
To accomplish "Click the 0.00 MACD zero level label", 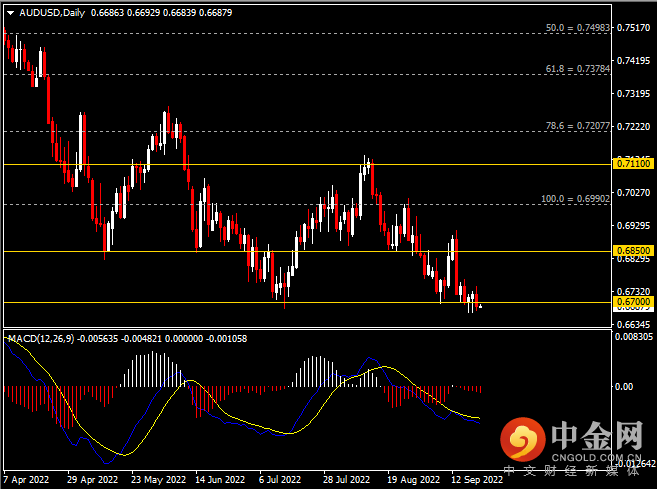I will (623, 387).
